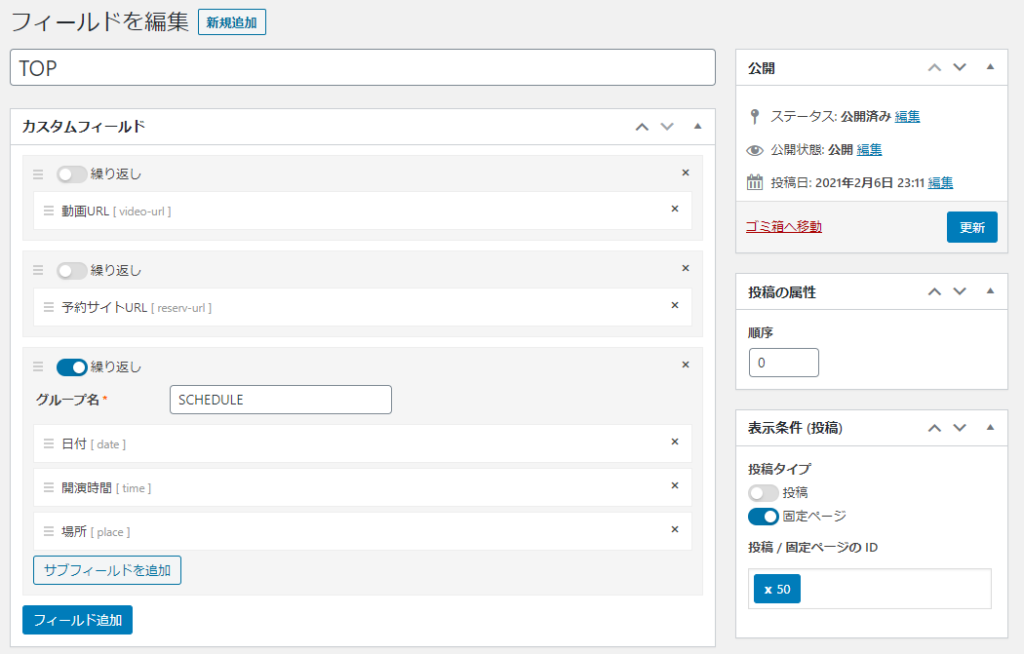Screen dimensions: 1024x654
Task: Move 投稿の属性 panel down
Action: [x=960, y=292]
